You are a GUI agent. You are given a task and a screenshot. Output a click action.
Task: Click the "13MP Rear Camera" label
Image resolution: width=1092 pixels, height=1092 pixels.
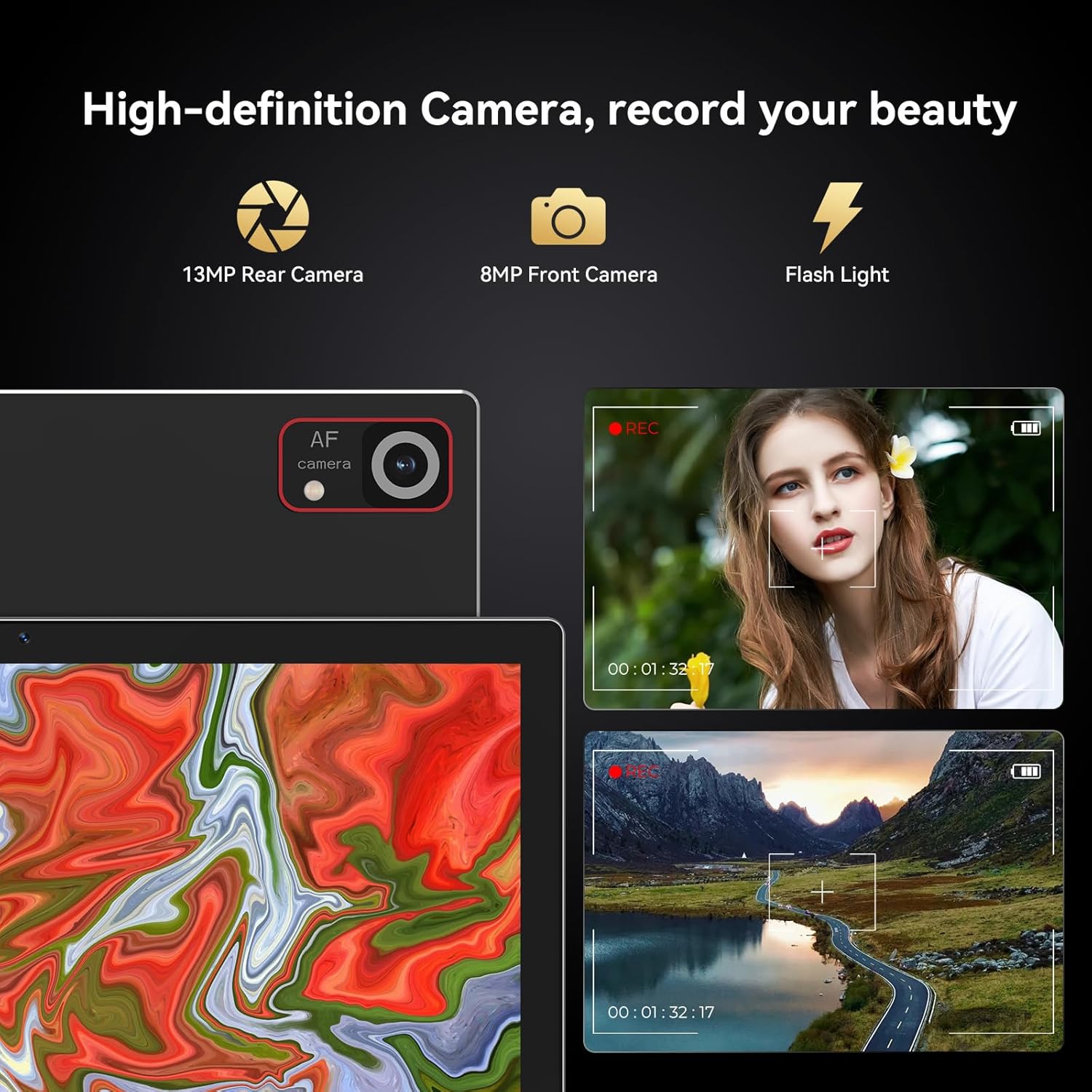click(273, 274)
